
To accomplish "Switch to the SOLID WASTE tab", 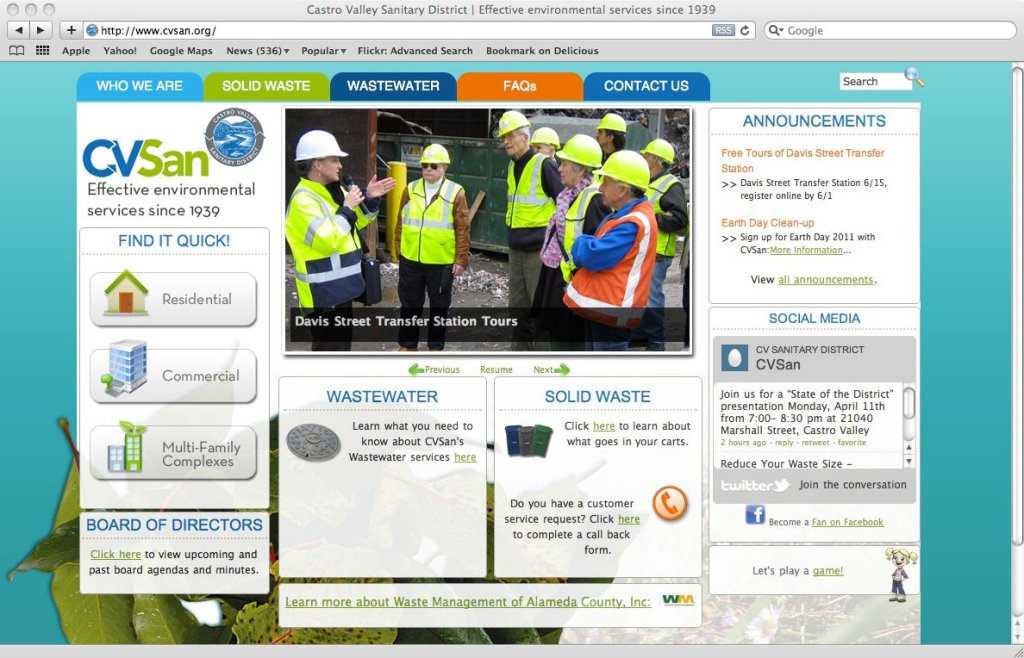I will [x=266, y=86].
